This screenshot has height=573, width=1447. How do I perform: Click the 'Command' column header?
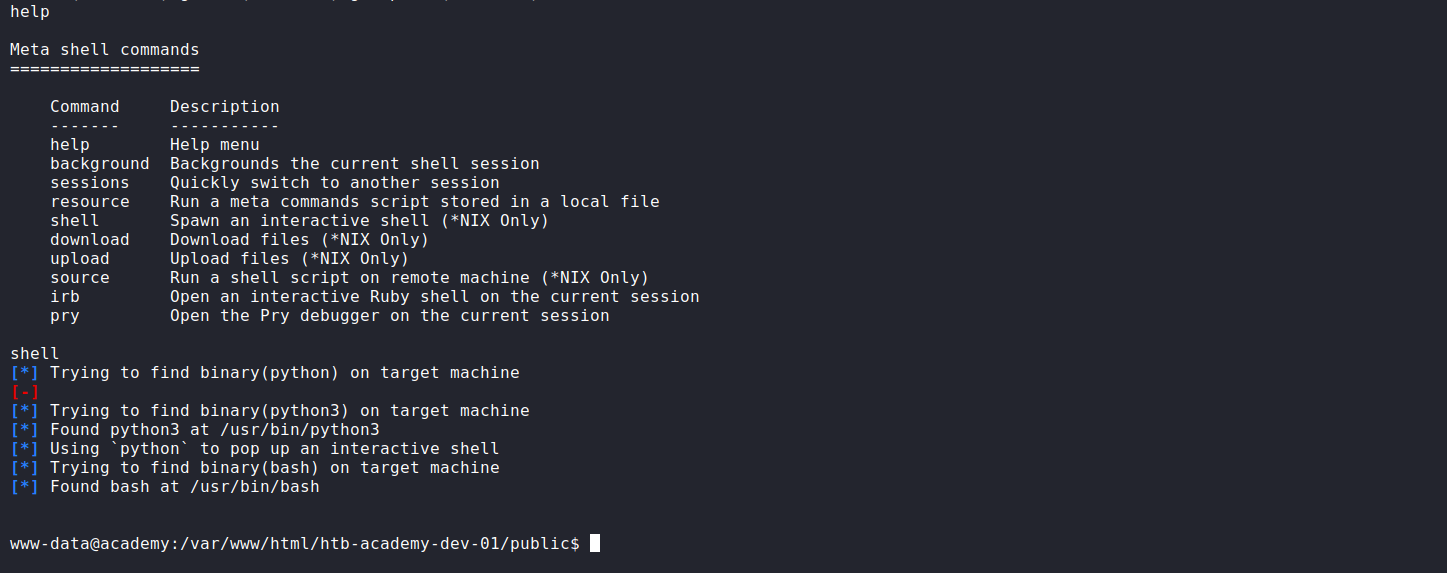tap(85, 107)
